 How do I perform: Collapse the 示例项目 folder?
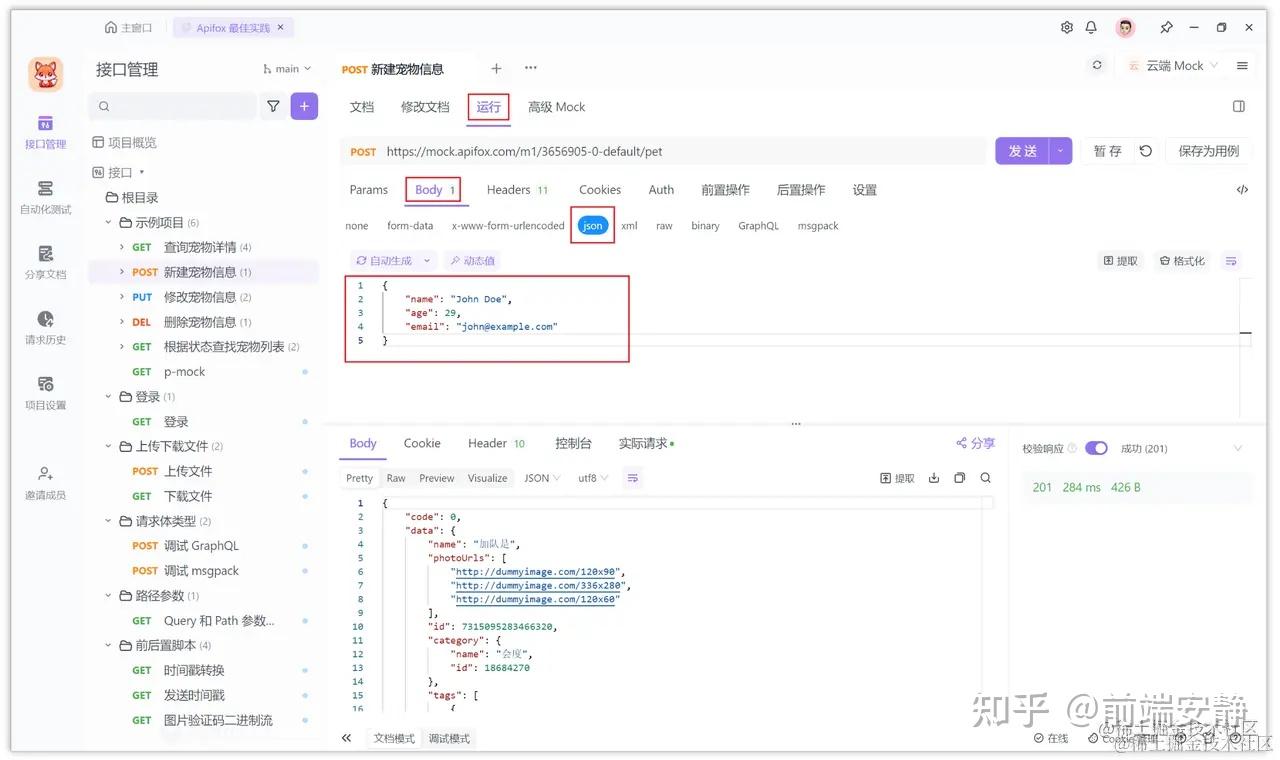click(x=108, y=222)
